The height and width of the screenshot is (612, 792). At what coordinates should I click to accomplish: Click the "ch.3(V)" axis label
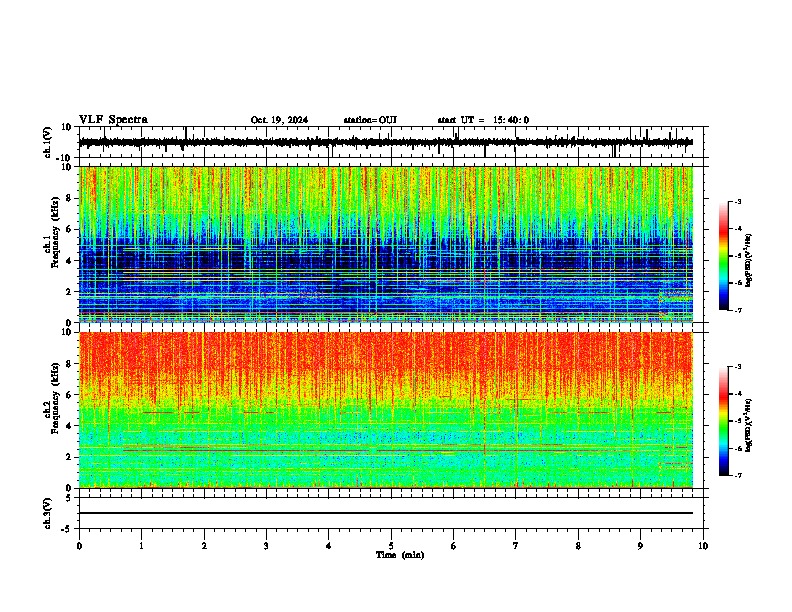[x=48, y=513]
